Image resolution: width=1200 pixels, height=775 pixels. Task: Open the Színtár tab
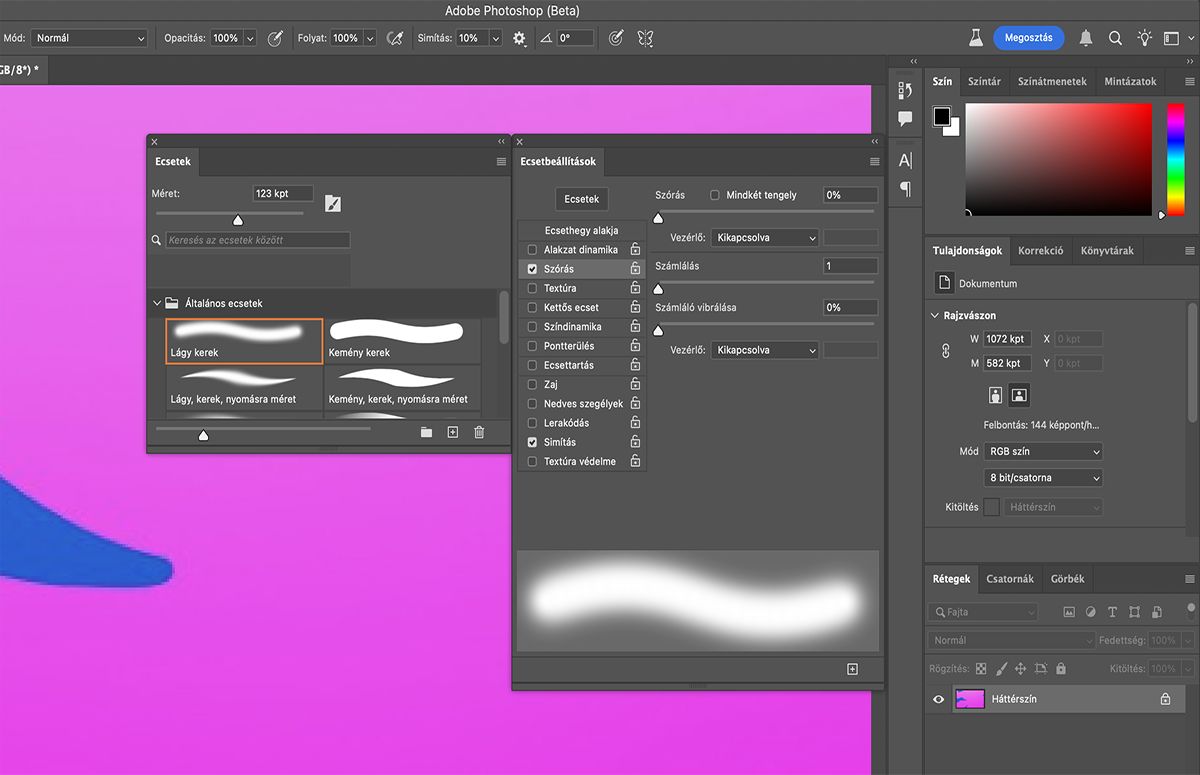[x=984, y=82]
